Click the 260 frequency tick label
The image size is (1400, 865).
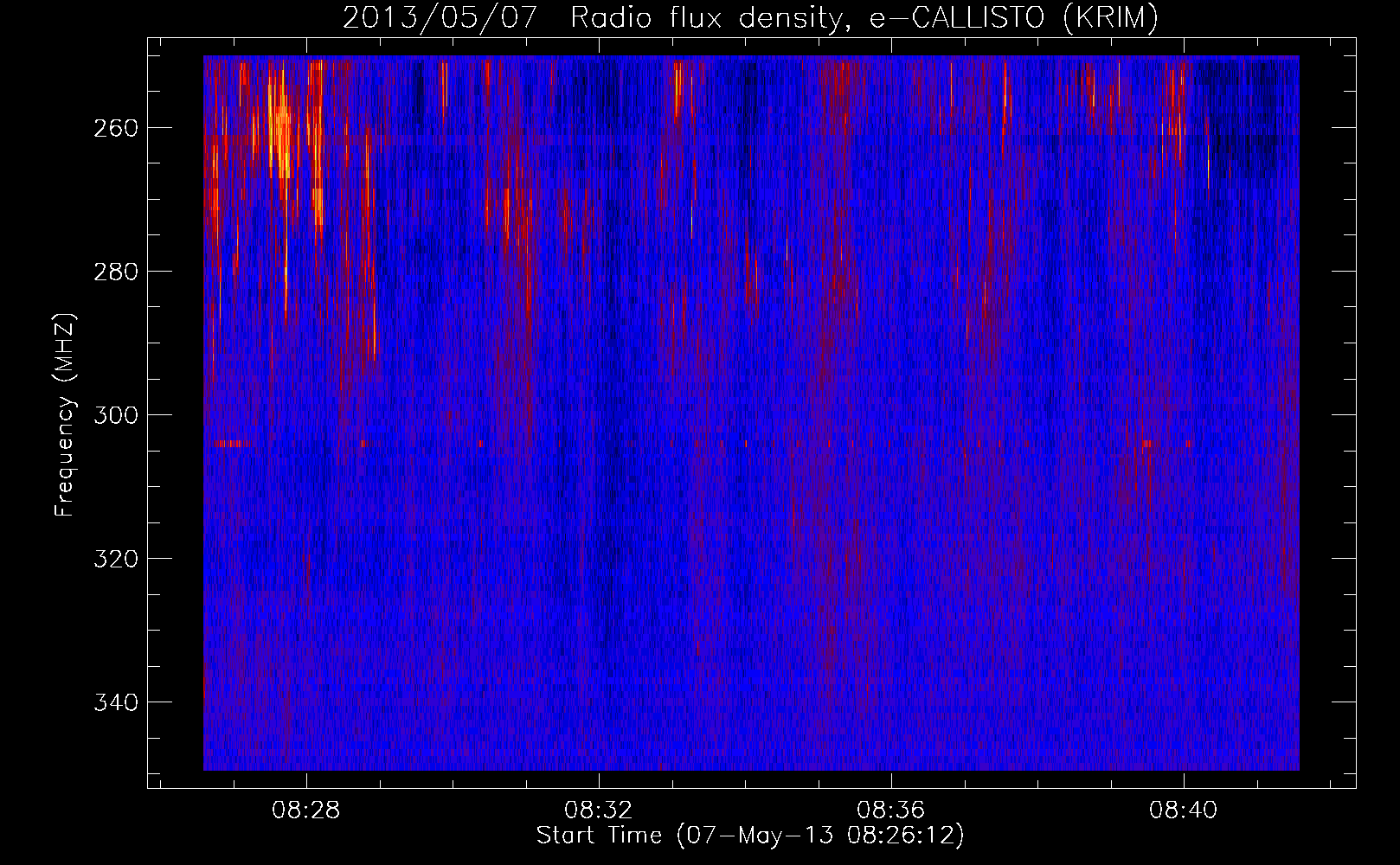coord(116,128)
